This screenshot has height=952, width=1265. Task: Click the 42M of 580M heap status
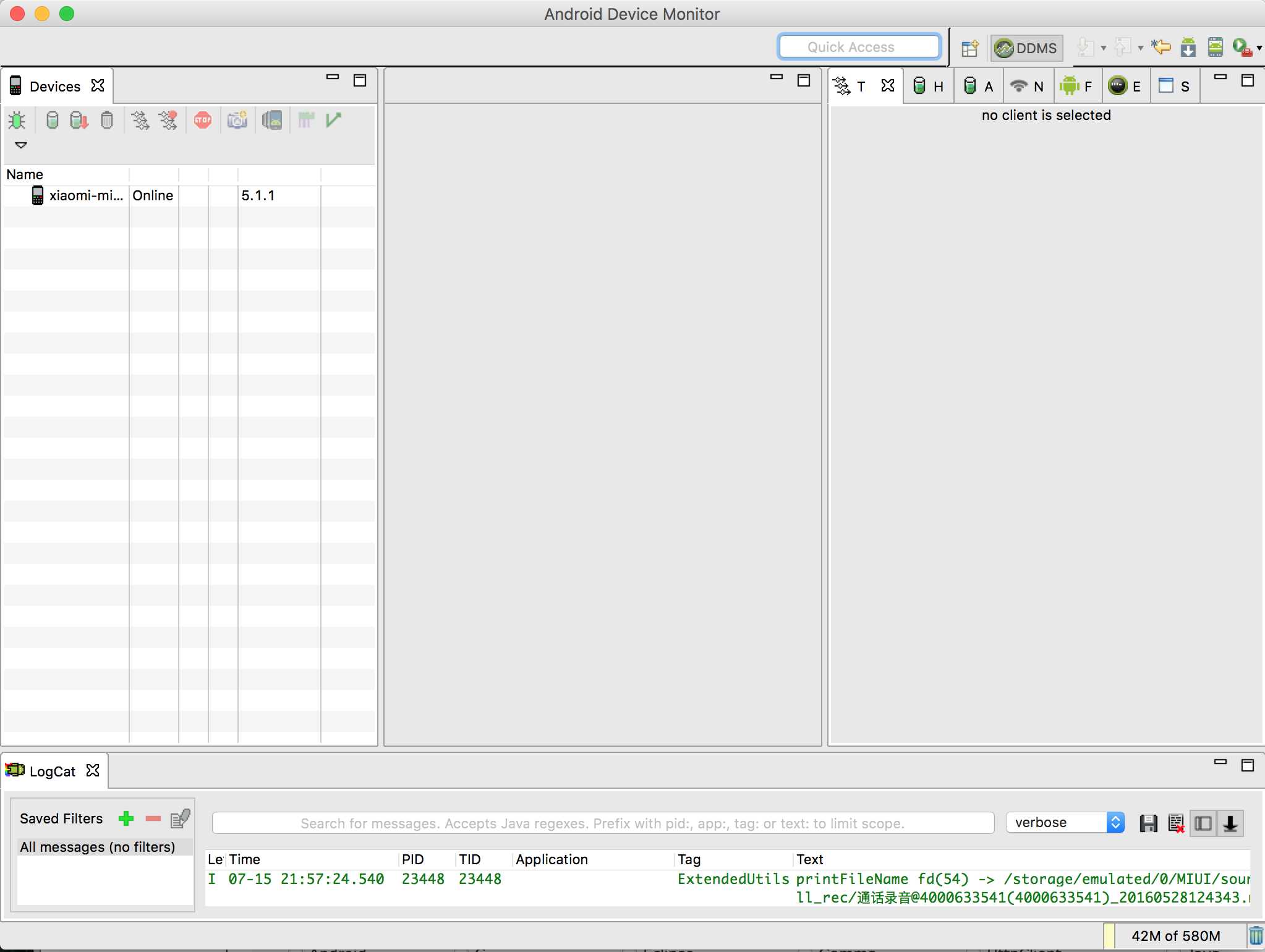coord(1176,936)
